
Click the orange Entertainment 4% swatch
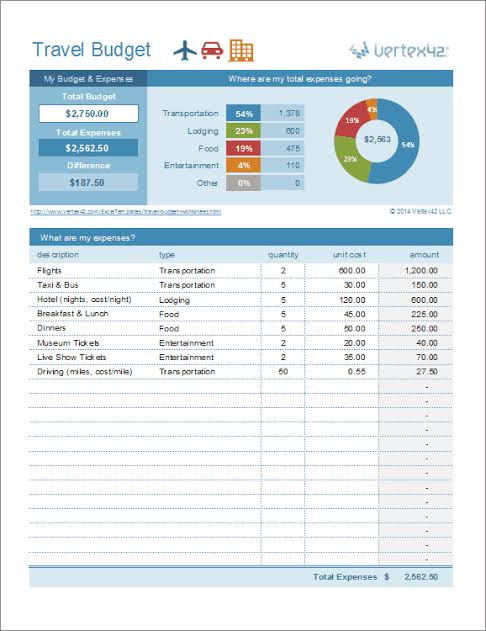tap(243, 165)
